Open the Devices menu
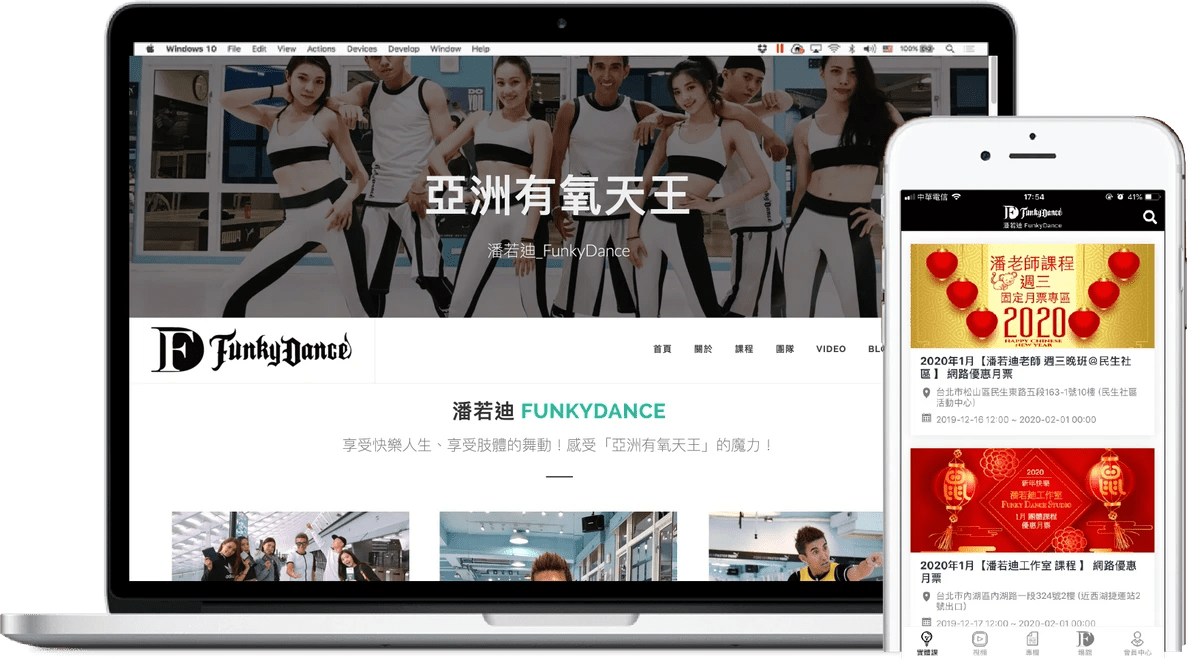 [362, 49]
